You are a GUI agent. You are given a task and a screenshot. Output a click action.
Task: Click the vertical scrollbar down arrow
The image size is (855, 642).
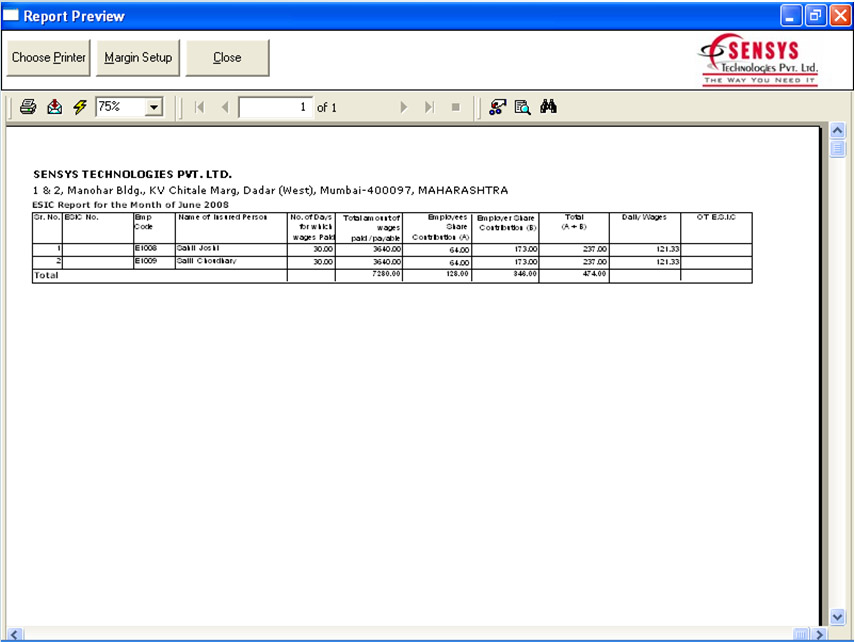(x=838, y=617)
